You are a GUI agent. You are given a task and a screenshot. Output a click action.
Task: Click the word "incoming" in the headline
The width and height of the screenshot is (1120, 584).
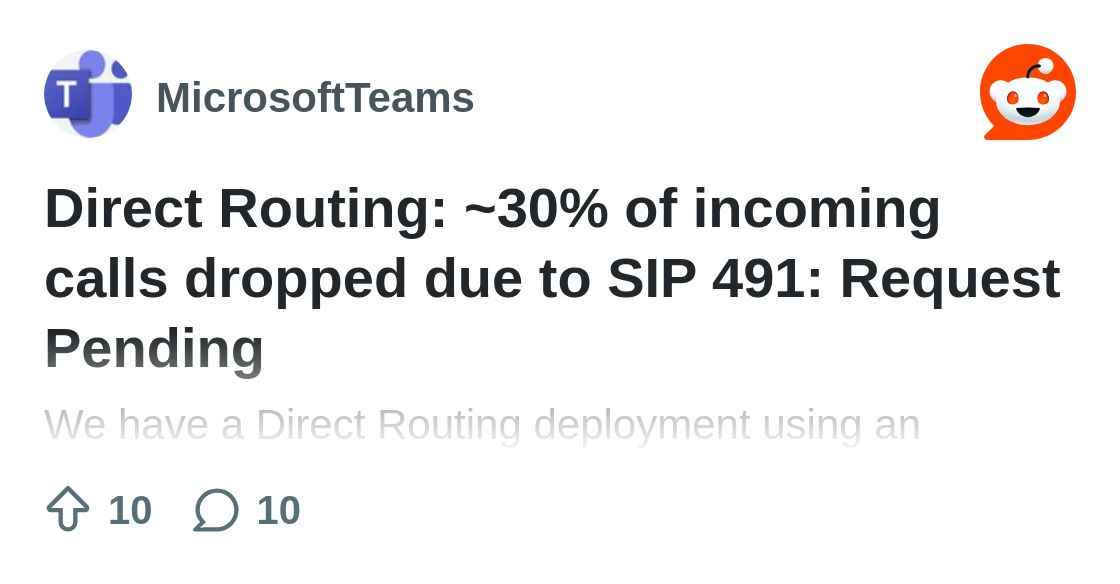[x=817, y=209]
